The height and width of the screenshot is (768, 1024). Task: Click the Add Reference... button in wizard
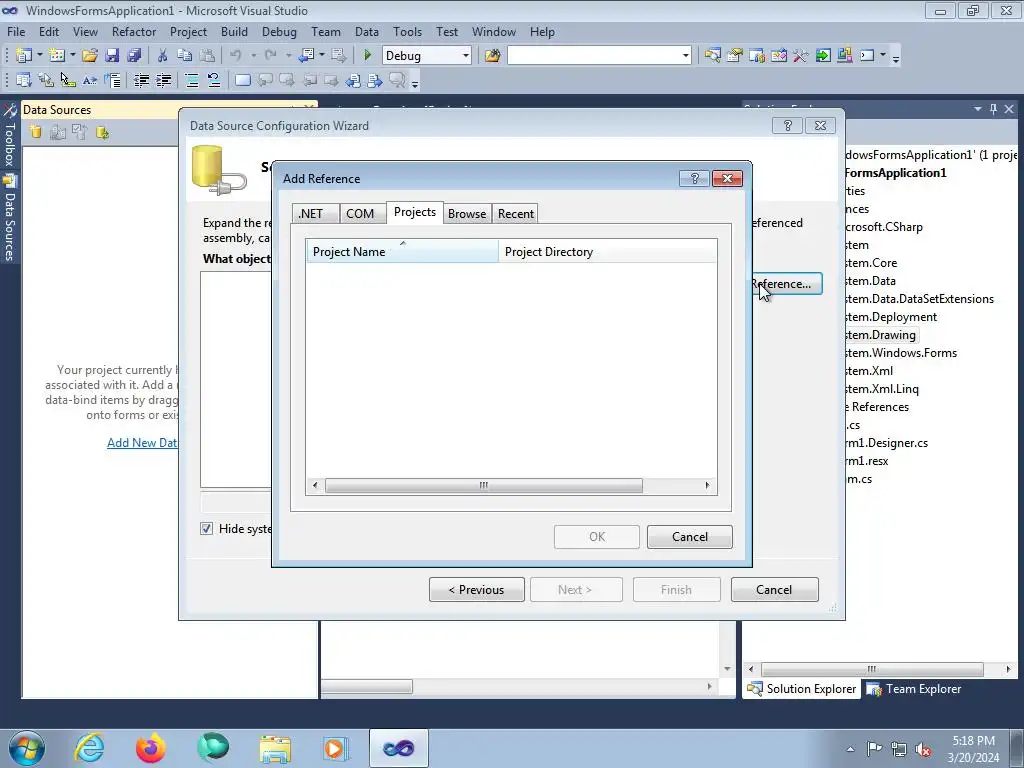(x=786, y=283)
